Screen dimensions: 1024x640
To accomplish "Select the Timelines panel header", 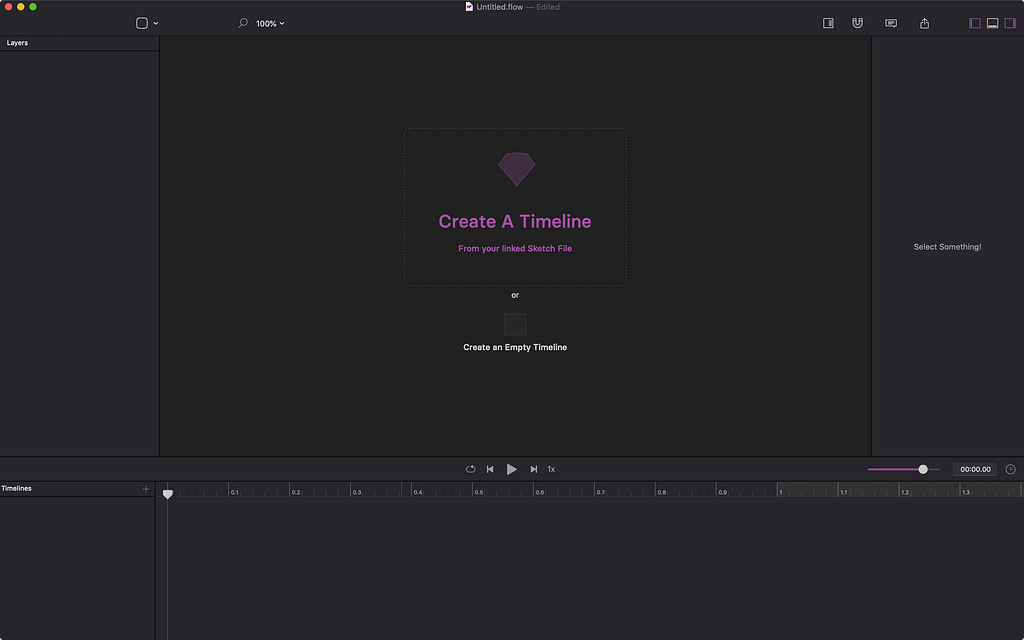I will point(16,488).
